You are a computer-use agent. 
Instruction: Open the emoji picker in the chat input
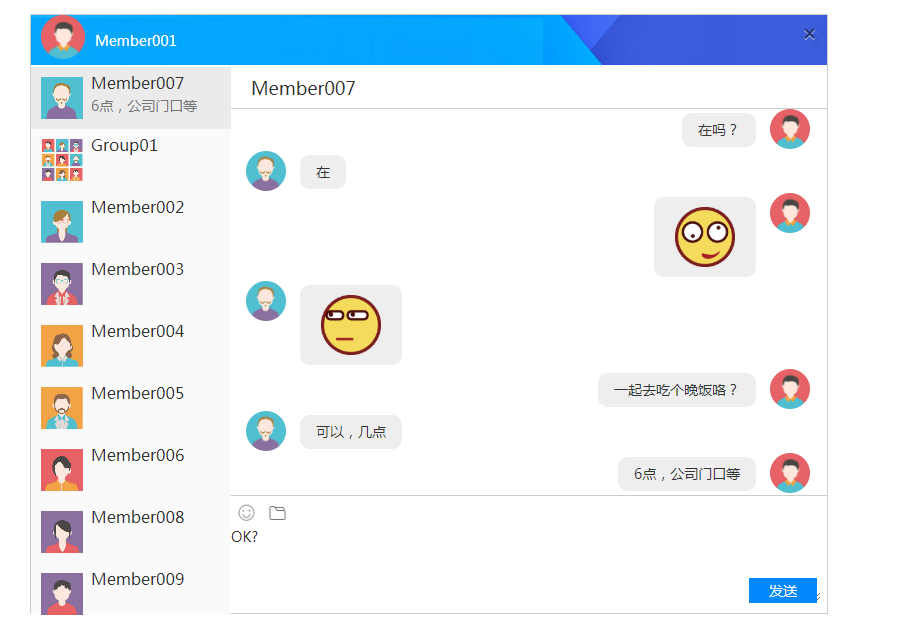tap(246, 512)
